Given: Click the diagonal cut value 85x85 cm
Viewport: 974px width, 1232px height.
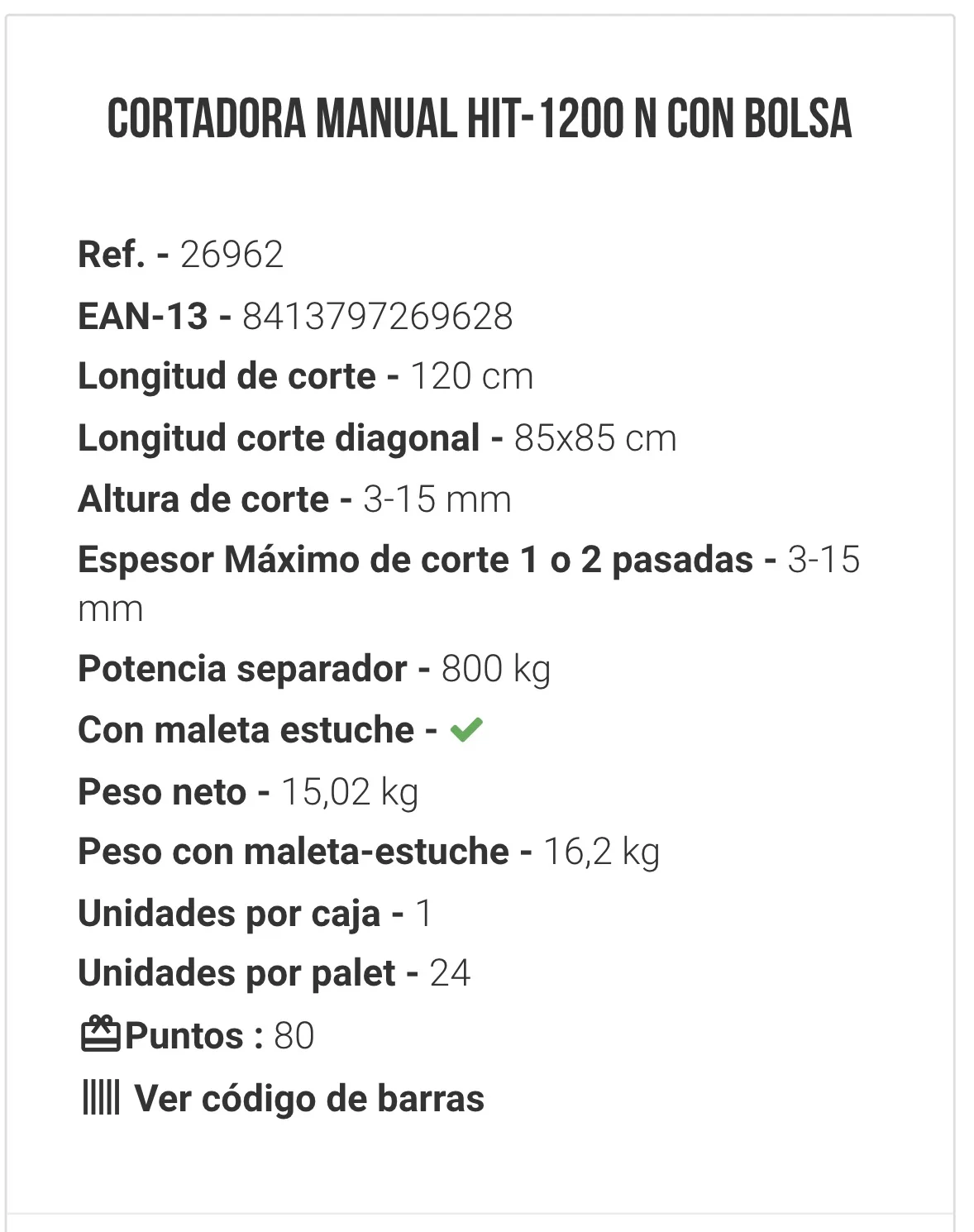Looking at the screenshot, I should click(x=595, y=438).
